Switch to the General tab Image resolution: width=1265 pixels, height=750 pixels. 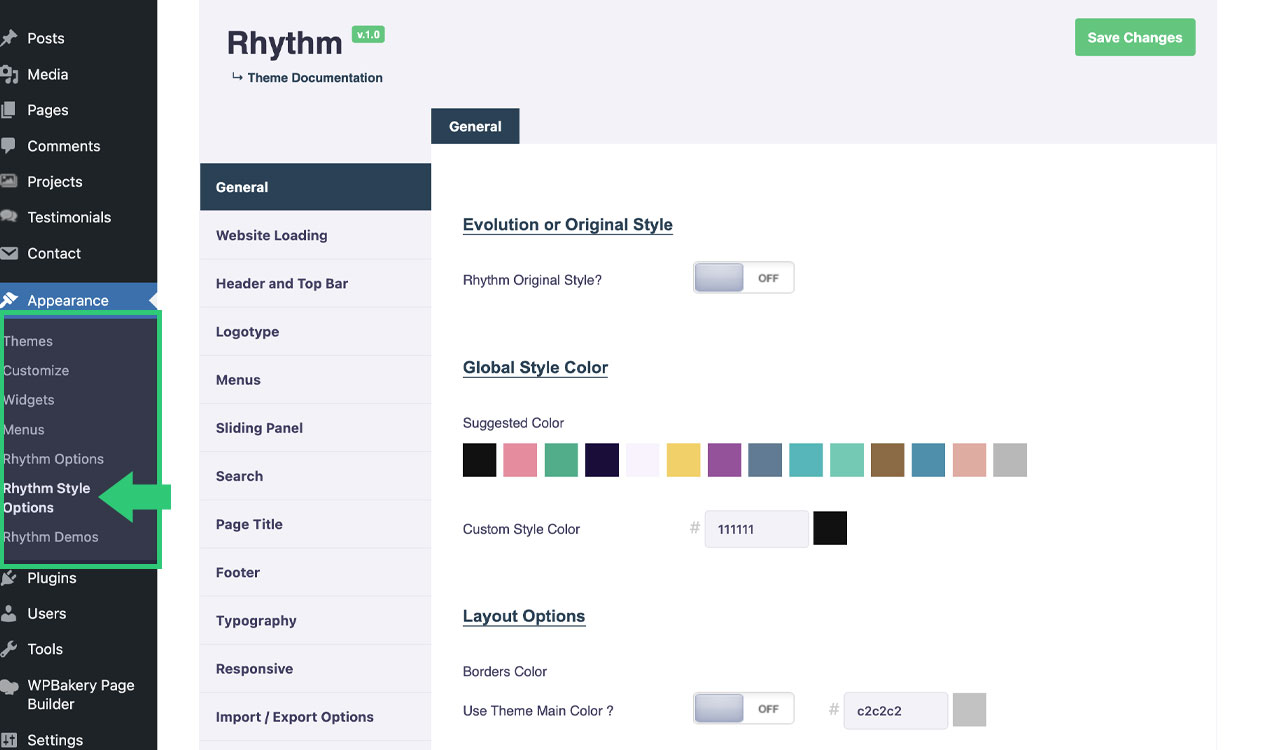(475, 126)
